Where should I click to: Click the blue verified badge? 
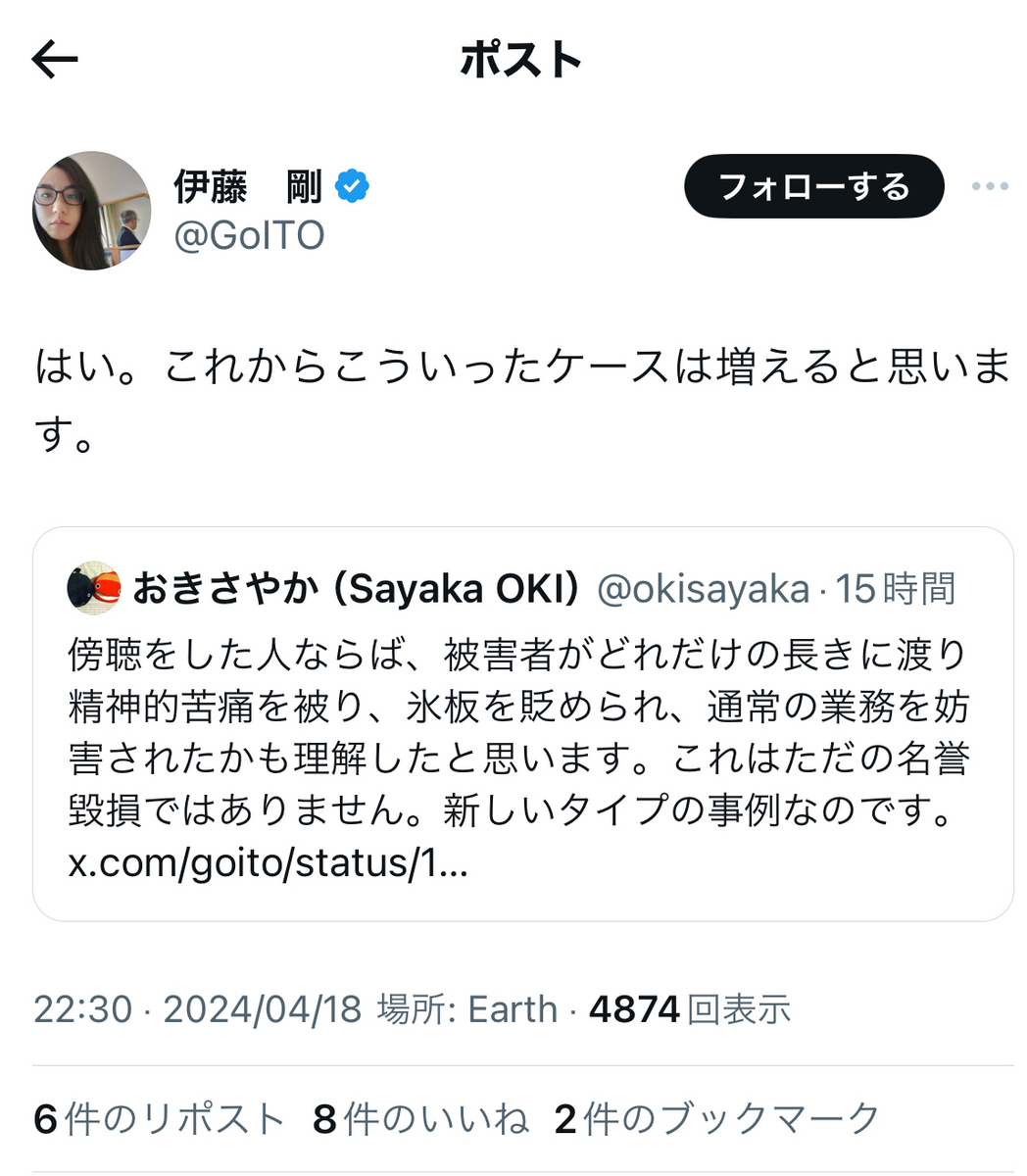(x=352, y=185)
